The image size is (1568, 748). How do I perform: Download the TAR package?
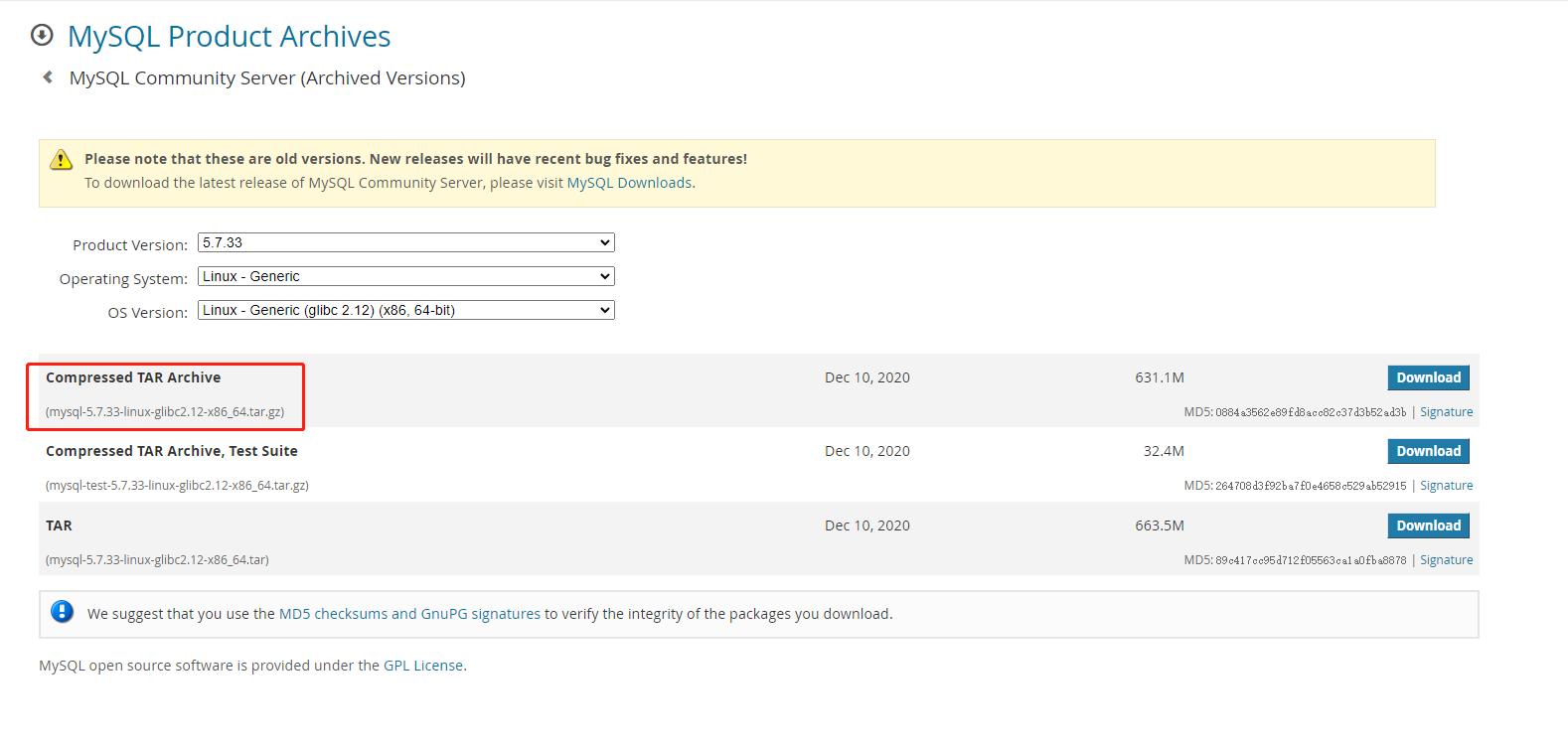tap(1428, 525)
